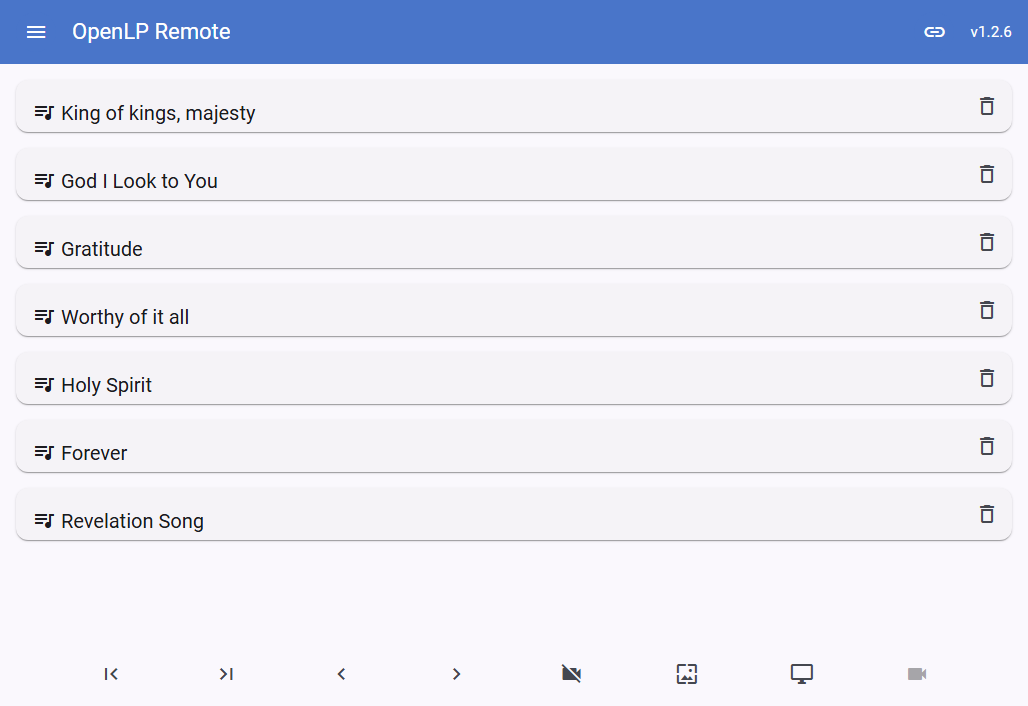Select the Gratitude service item
The image size is (1028, 706).
(x=102, y=249)
